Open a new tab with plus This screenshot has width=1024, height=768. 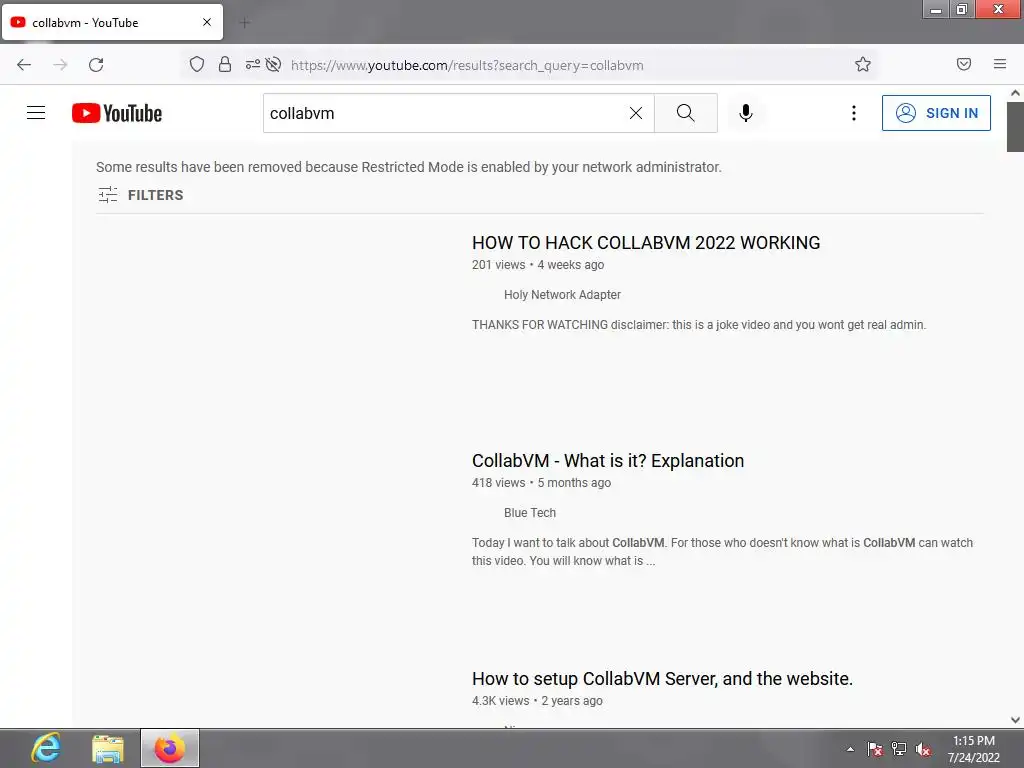[x=245, y=23]
